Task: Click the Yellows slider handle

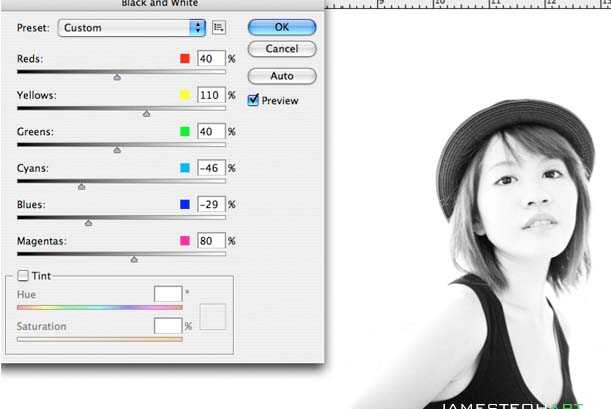Action: pyautogui.click(x=146, y=113)
